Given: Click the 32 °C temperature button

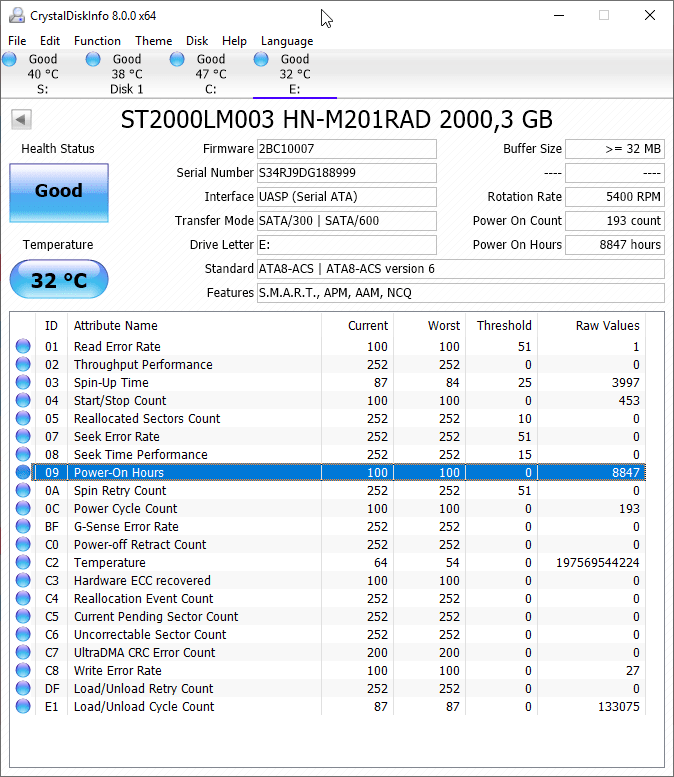Looking at the screenshot, I should [59, 279].
